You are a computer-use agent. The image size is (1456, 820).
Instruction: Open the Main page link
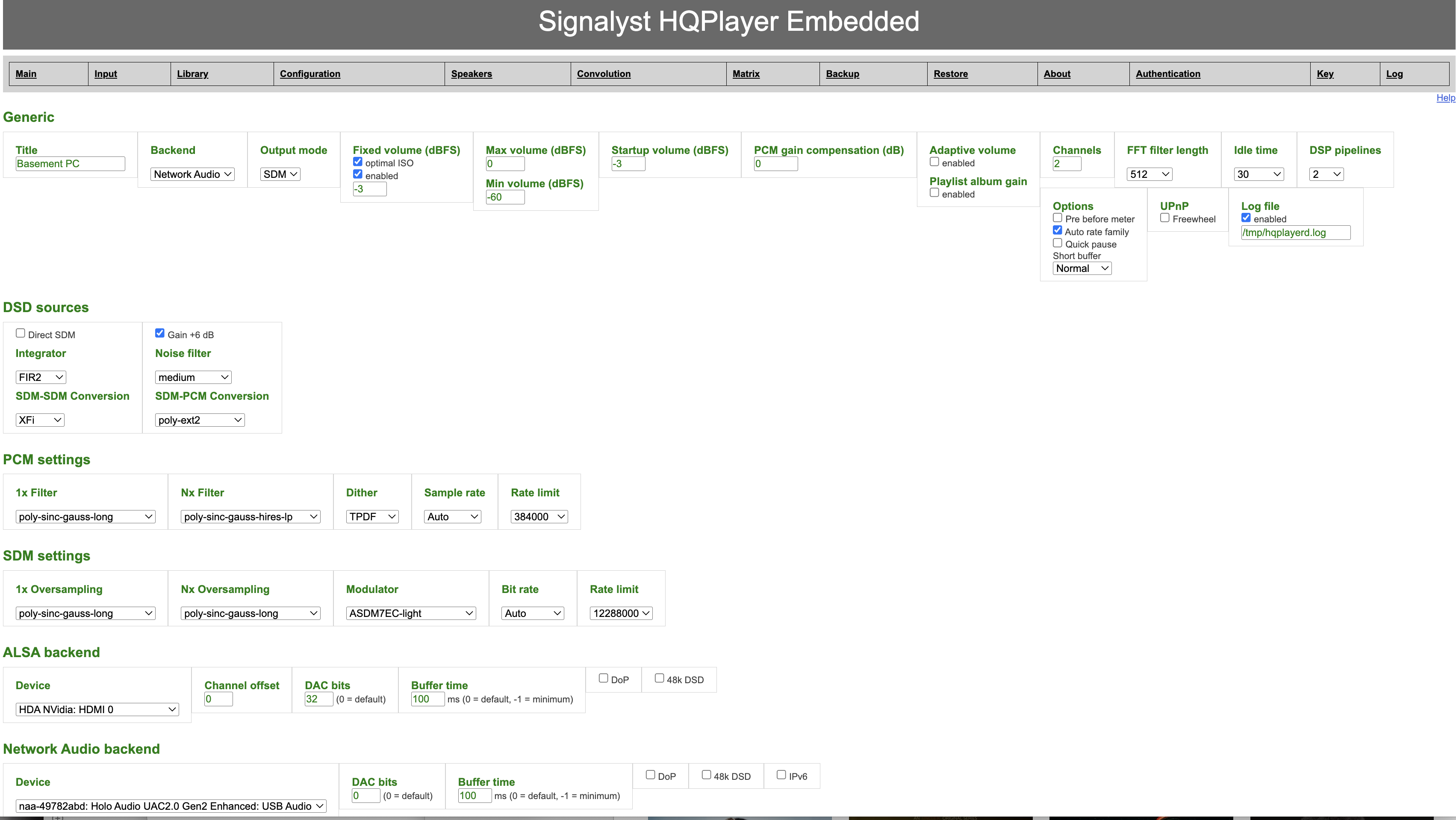coord(26,74)
